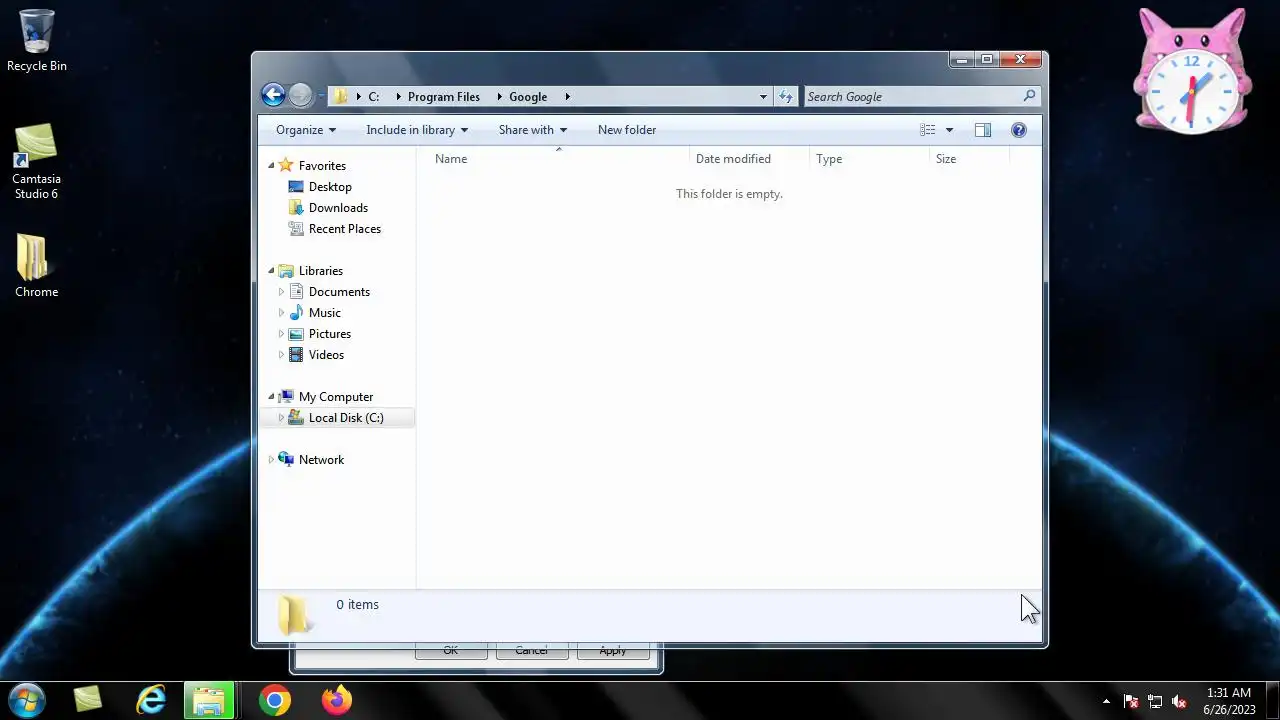Click OK in the dialog behind Explorer
Viewport: 1280px width, 720px height.
451,651
